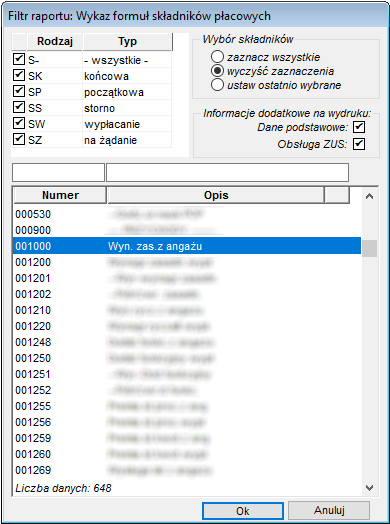Toggle the SK końcowa checkbox
The width and height of the screenshot is (390, 524).
[x=19, y=75]
